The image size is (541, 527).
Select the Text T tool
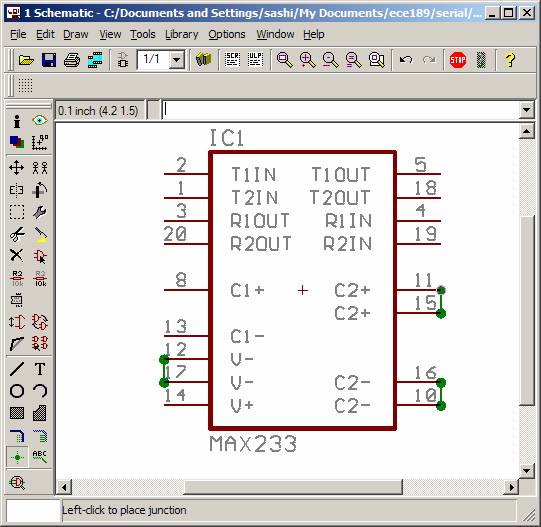(40, 369)
